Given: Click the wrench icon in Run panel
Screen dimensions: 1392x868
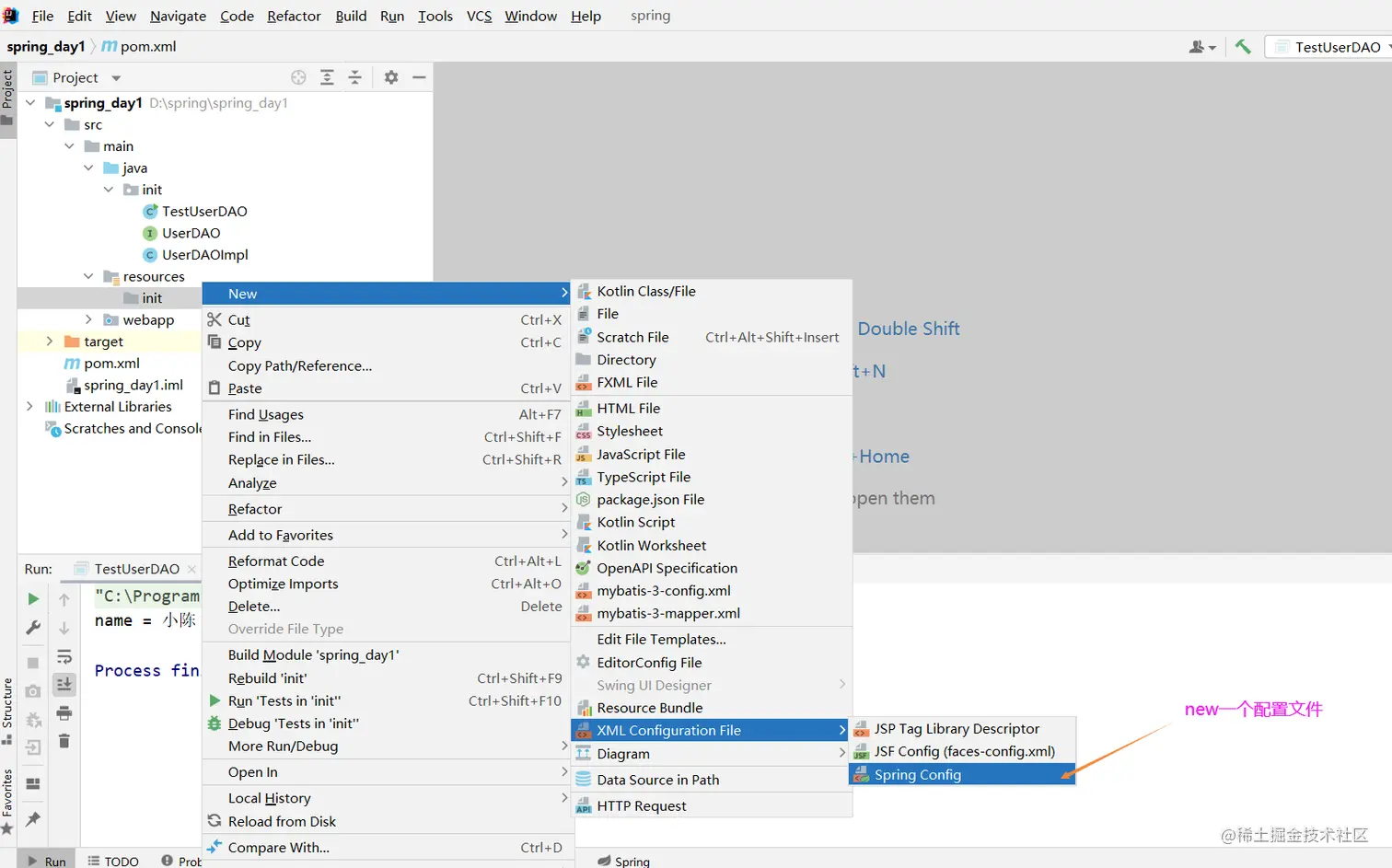Looking at the screenshot, I should pos(33,628).
